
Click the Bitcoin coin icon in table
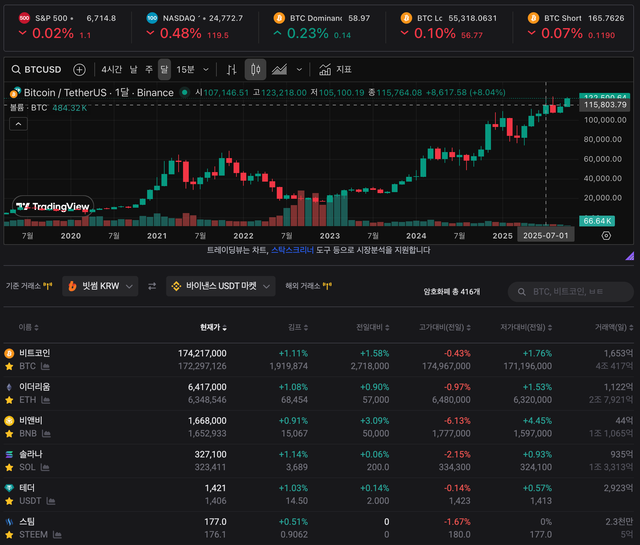[10, 353]
